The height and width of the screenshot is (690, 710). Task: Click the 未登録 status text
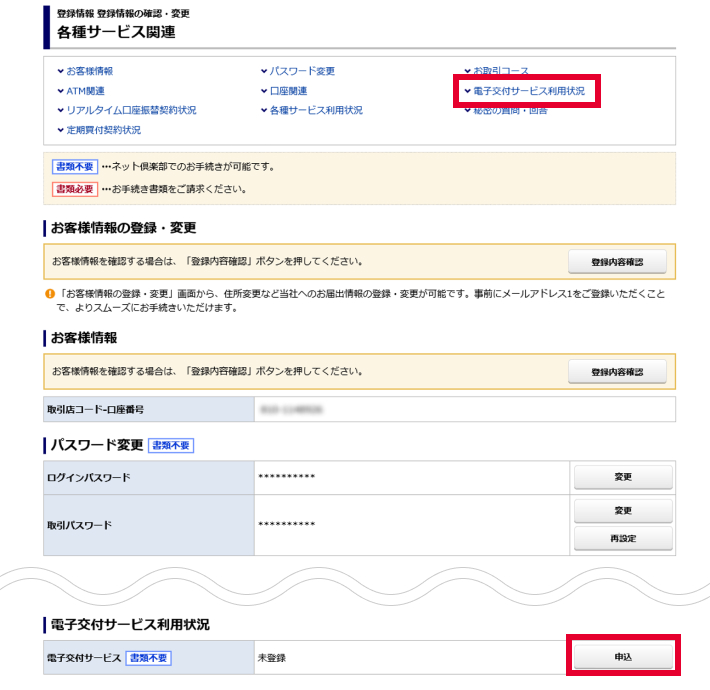[x=272, y=658]
